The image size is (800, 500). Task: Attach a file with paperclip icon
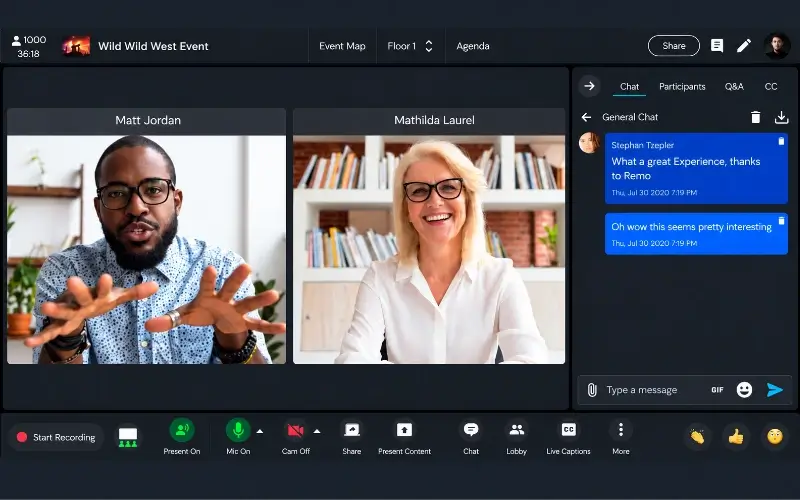click(x=592, y=390)
